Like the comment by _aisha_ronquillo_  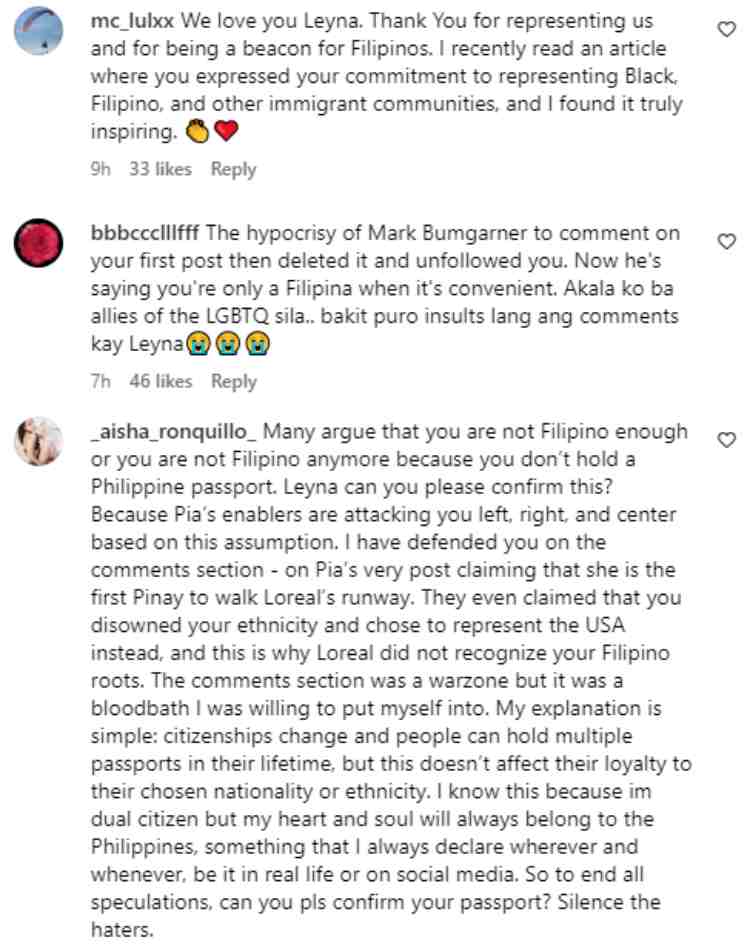728,439
